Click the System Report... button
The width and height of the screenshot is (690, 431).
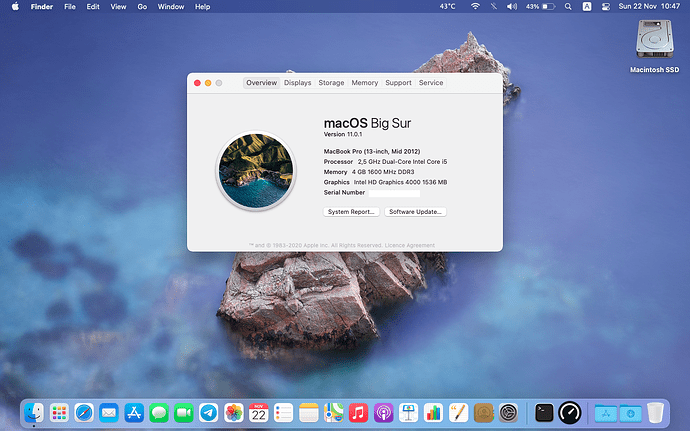351,212
